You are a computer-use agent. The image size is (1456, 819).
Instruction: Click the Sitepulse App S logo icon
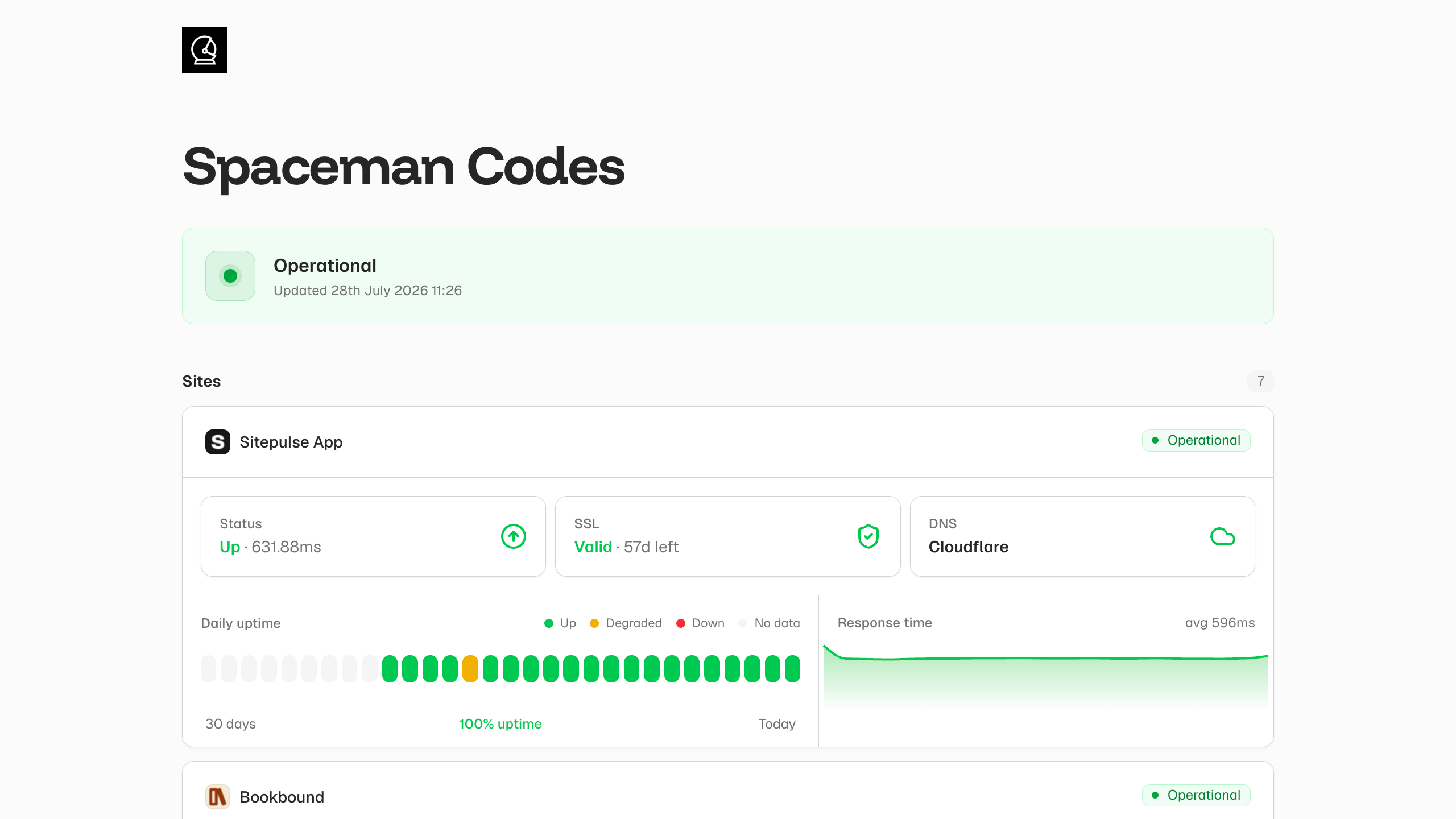tap(218, 442)
